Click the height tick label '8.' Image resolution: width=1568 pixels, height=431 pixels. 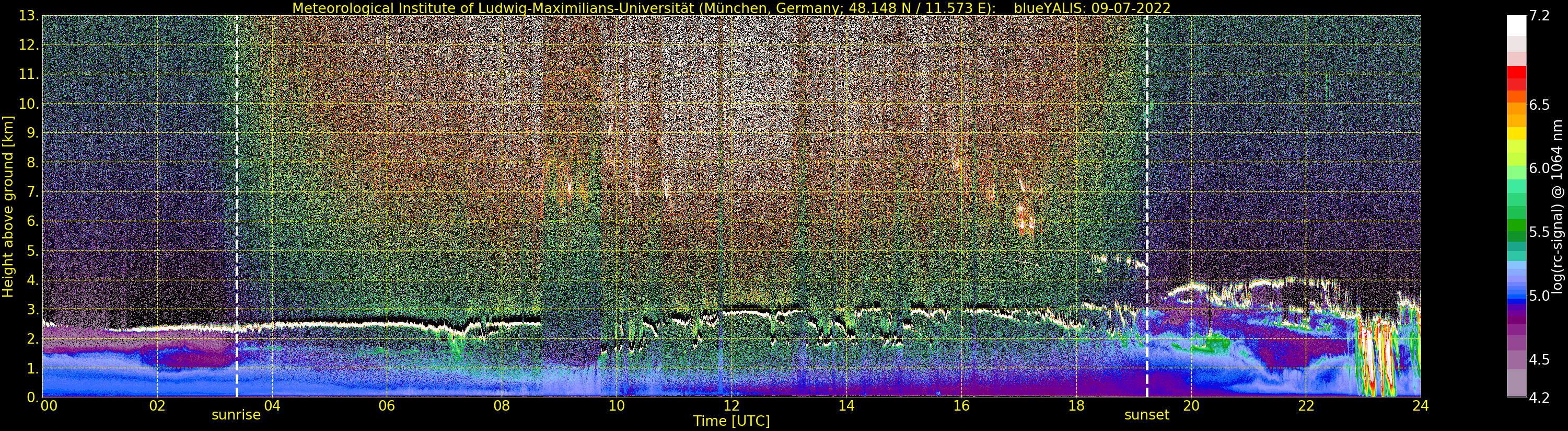point(32,163)
